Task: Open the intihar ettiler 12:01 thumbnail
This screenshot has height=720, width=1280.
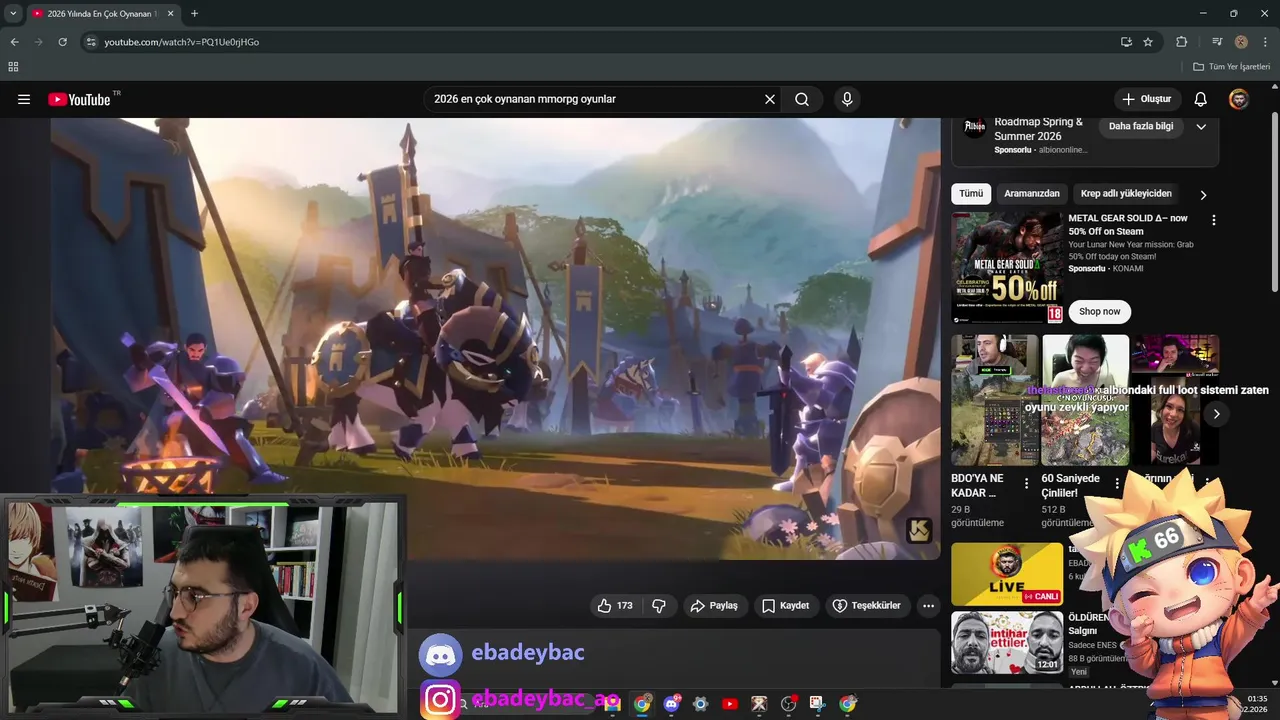Action: pyautogui.click(x=1007, y=643)
